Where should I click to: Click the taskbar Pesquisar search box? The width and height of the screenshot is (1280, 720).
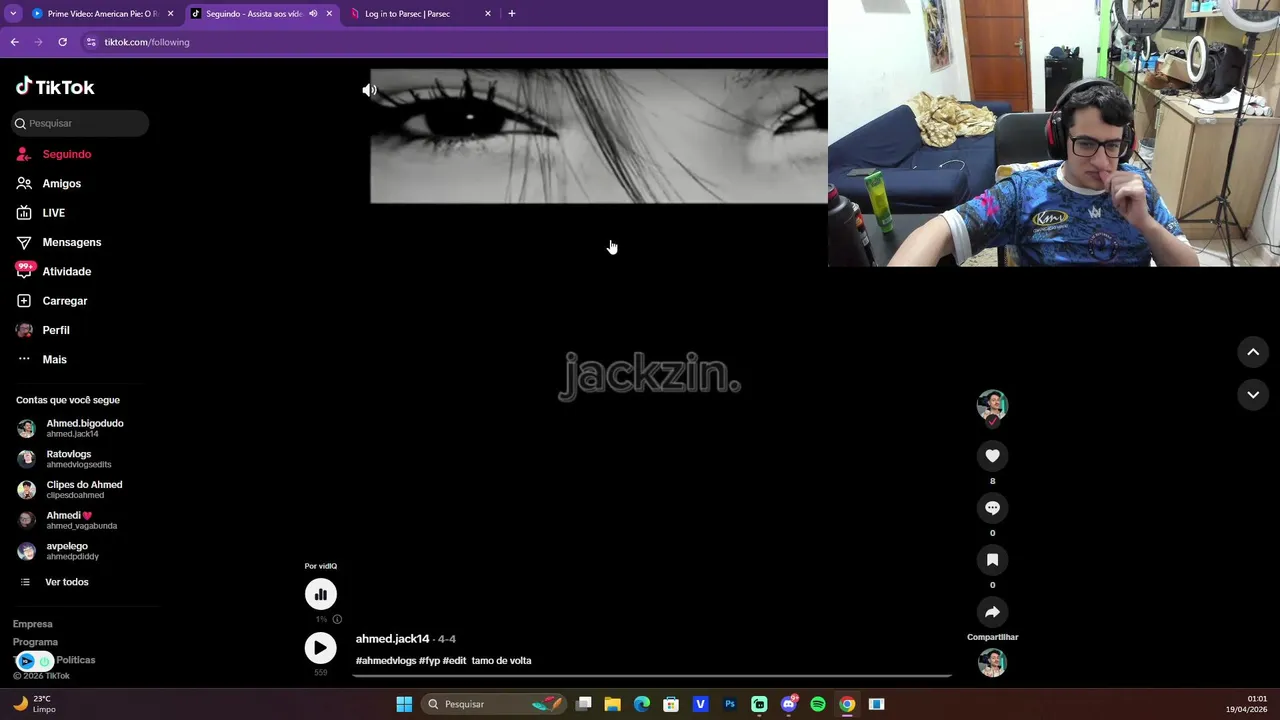tap(494, 704)
